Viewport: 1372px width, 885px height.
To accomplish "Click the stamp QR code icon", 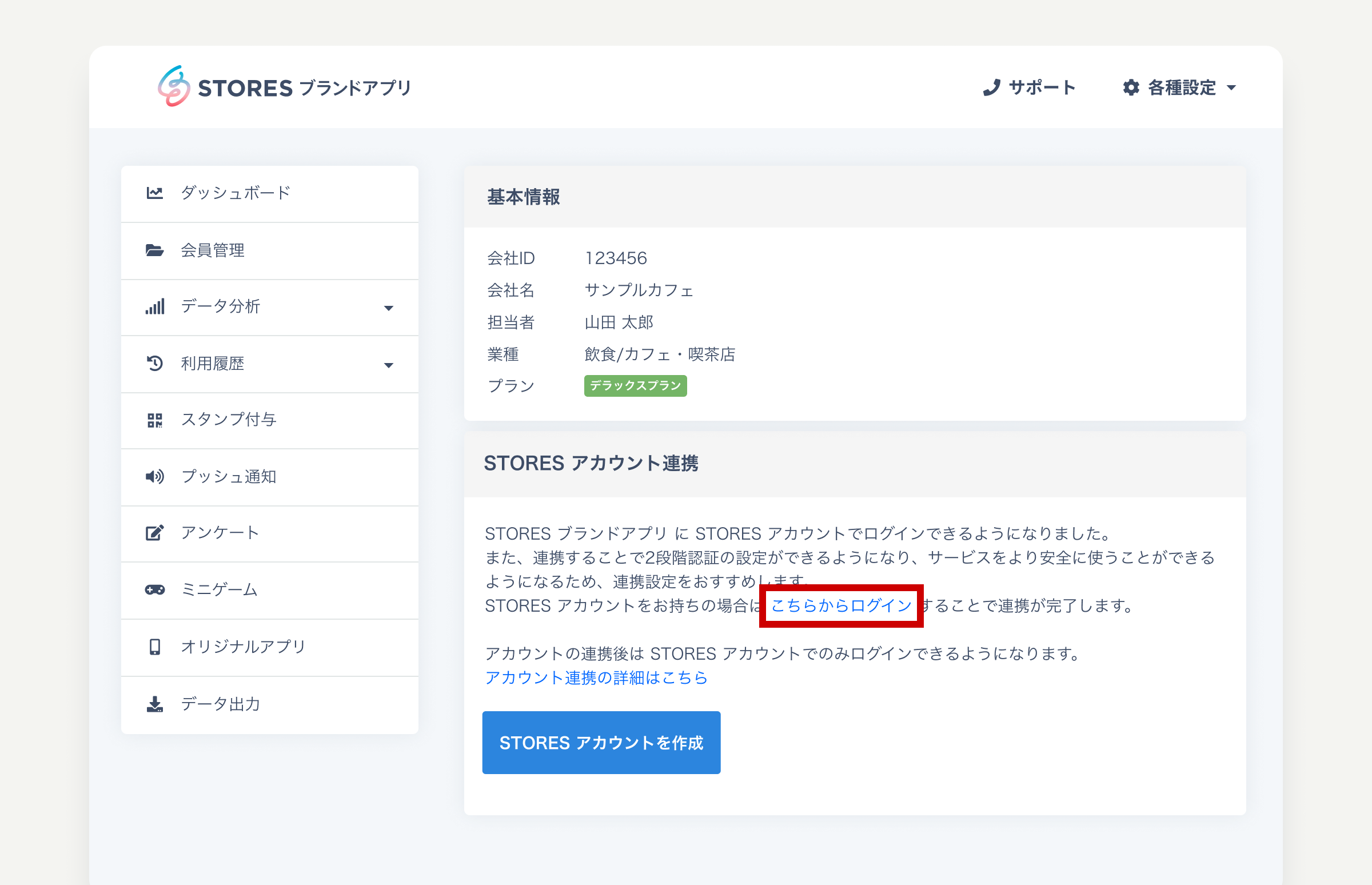I will [154, 420].
